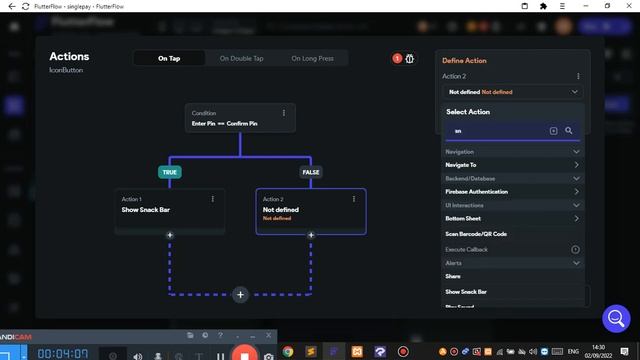Open the Condition node options menu
This screenshot has height=360, width=640.
(284, 113)
